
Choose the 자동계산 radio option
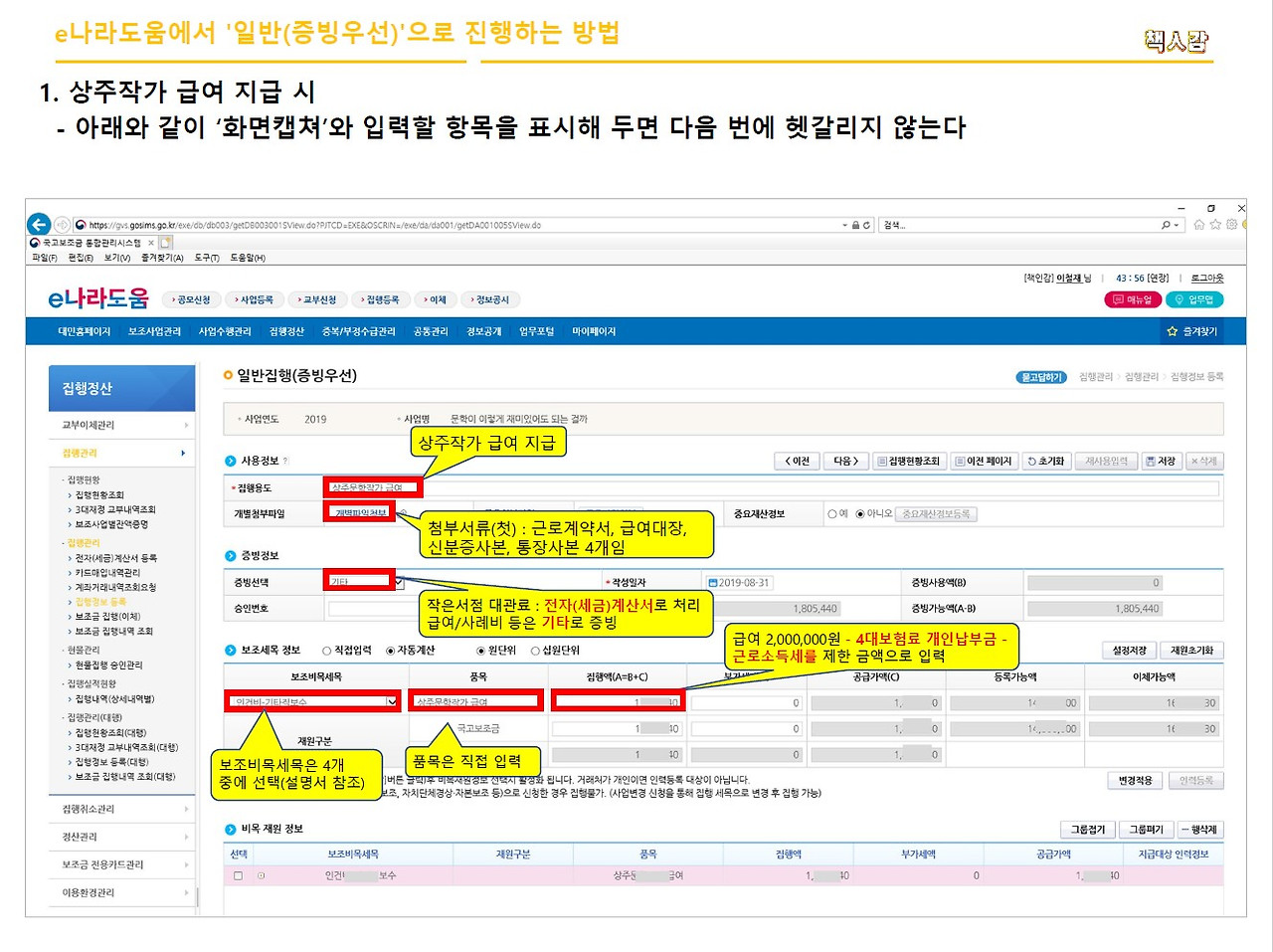pyautogui.click(x=390, y=651)
